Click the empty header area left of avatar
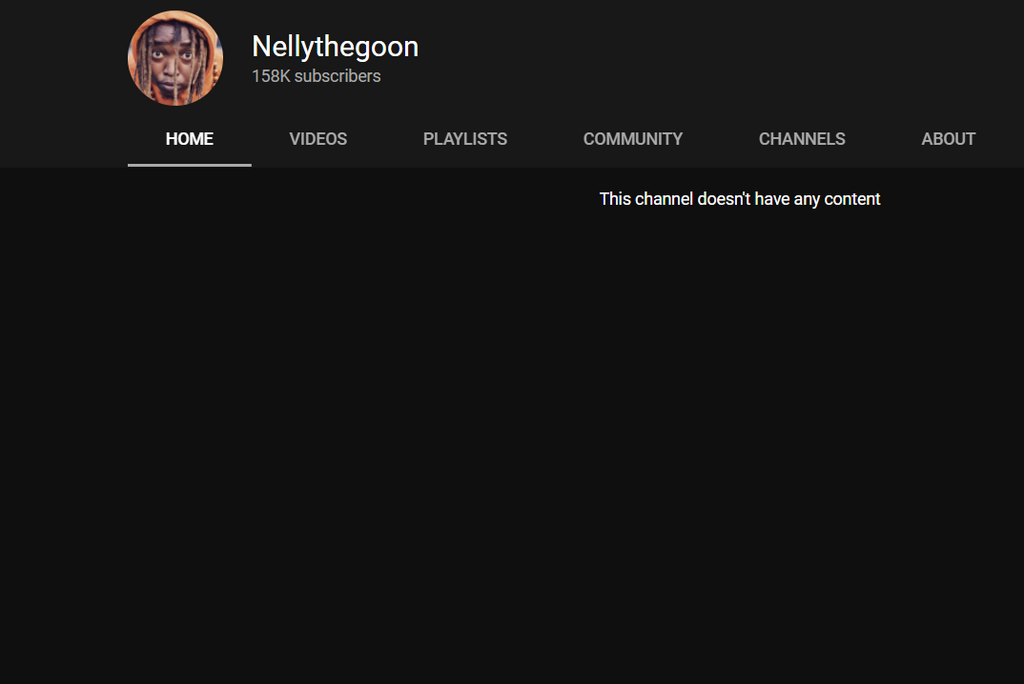The image size is (1024, 684). 60,58
